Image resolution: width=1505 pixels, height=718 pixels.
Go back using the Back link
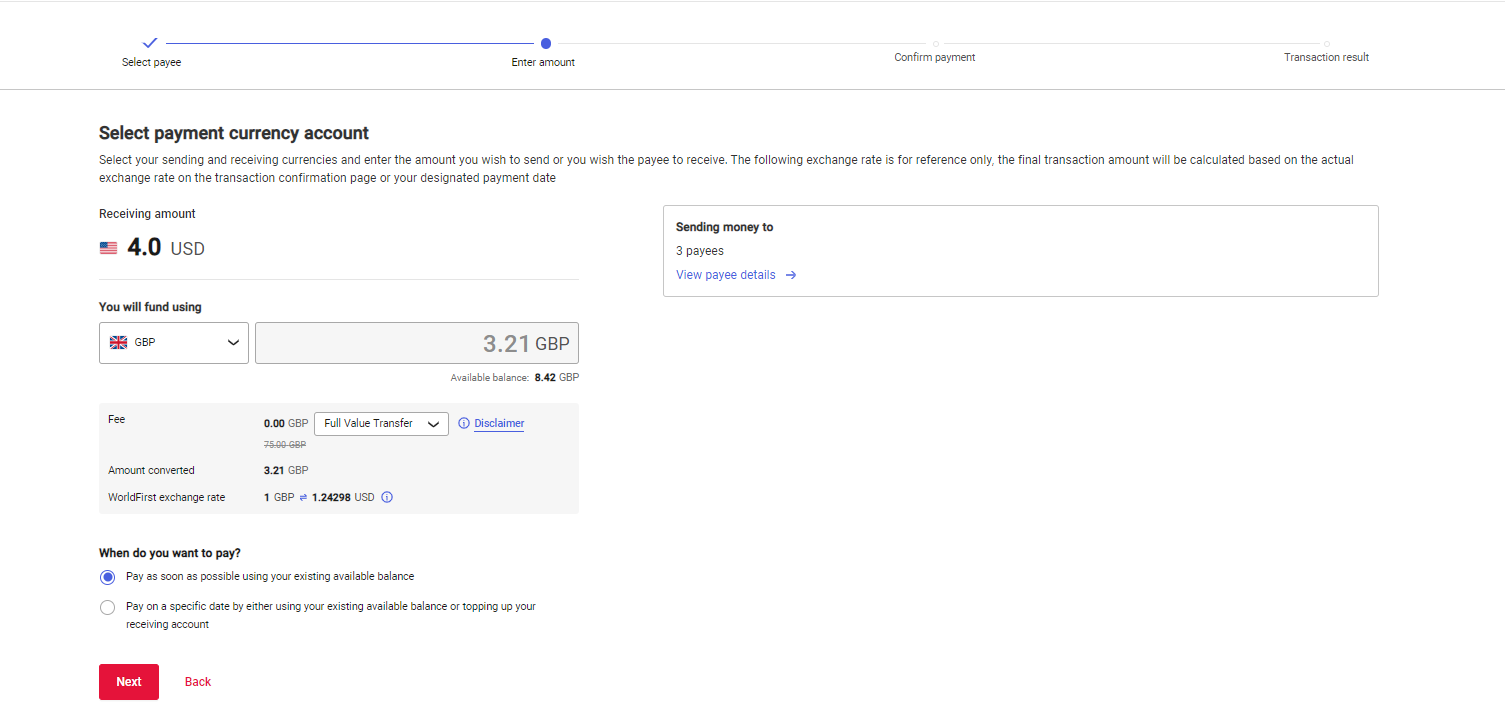pos(198,682)
